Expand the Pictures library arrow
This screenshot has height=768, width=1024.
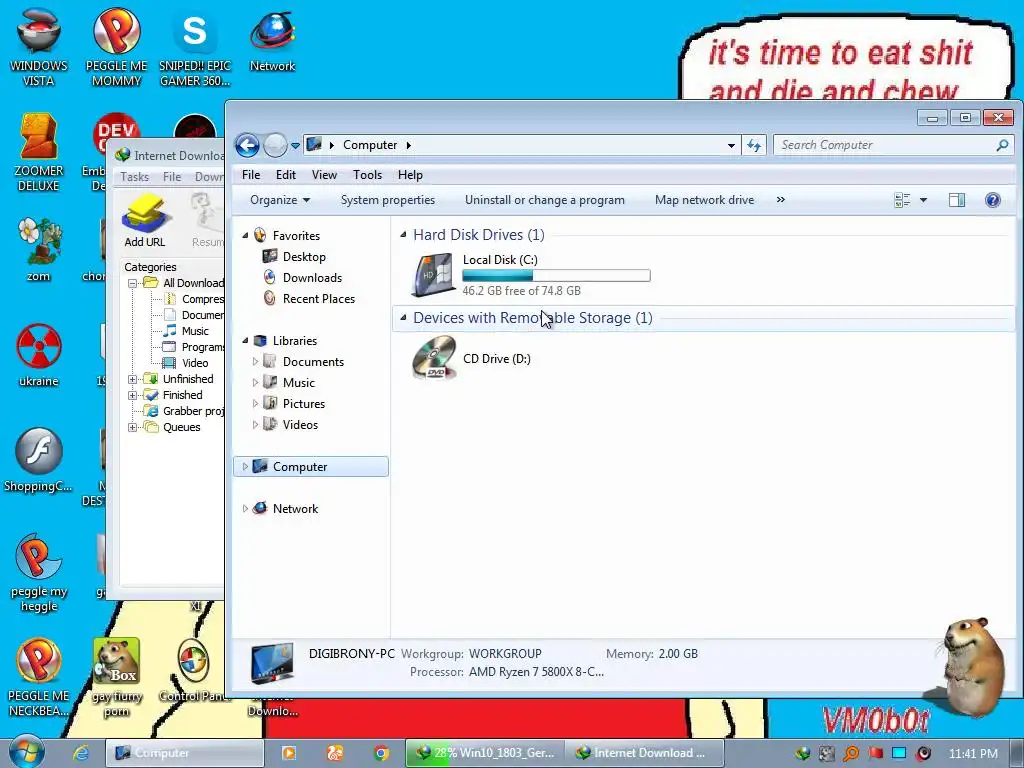(x=255, y=404)
